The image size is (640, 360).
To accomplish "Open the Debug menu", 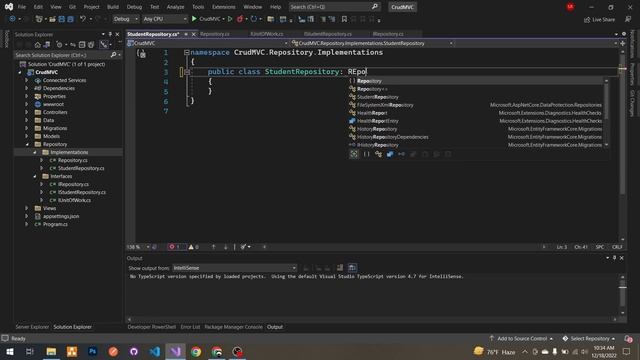I will (x=134, y=7).
